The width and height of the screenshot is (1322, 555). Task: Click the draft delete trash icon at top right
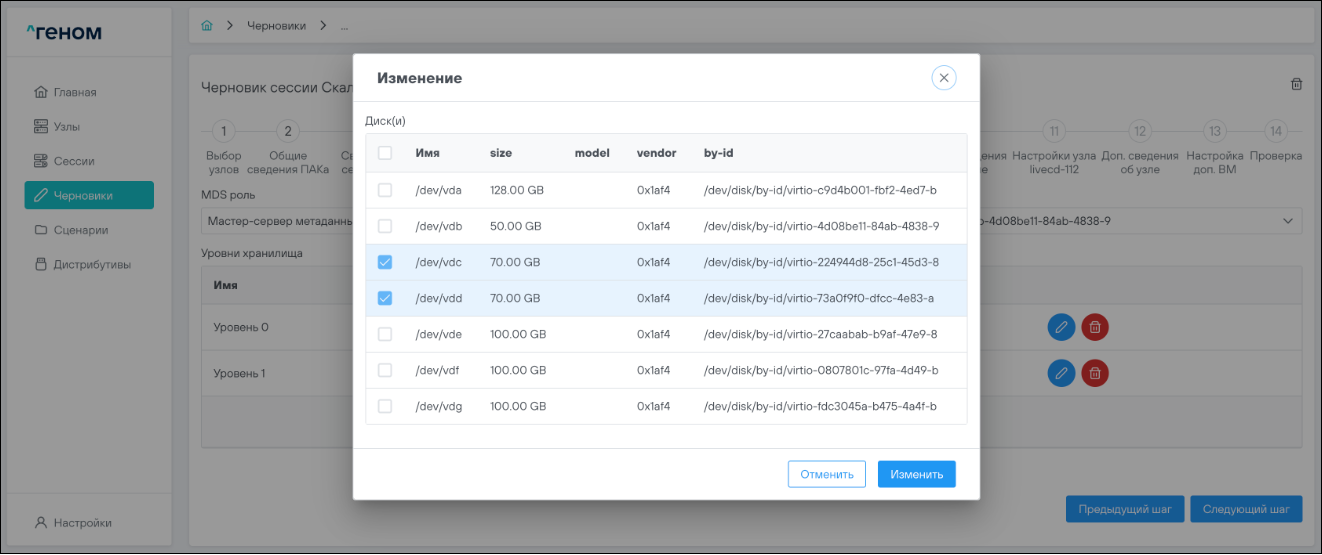(1296, 85)
